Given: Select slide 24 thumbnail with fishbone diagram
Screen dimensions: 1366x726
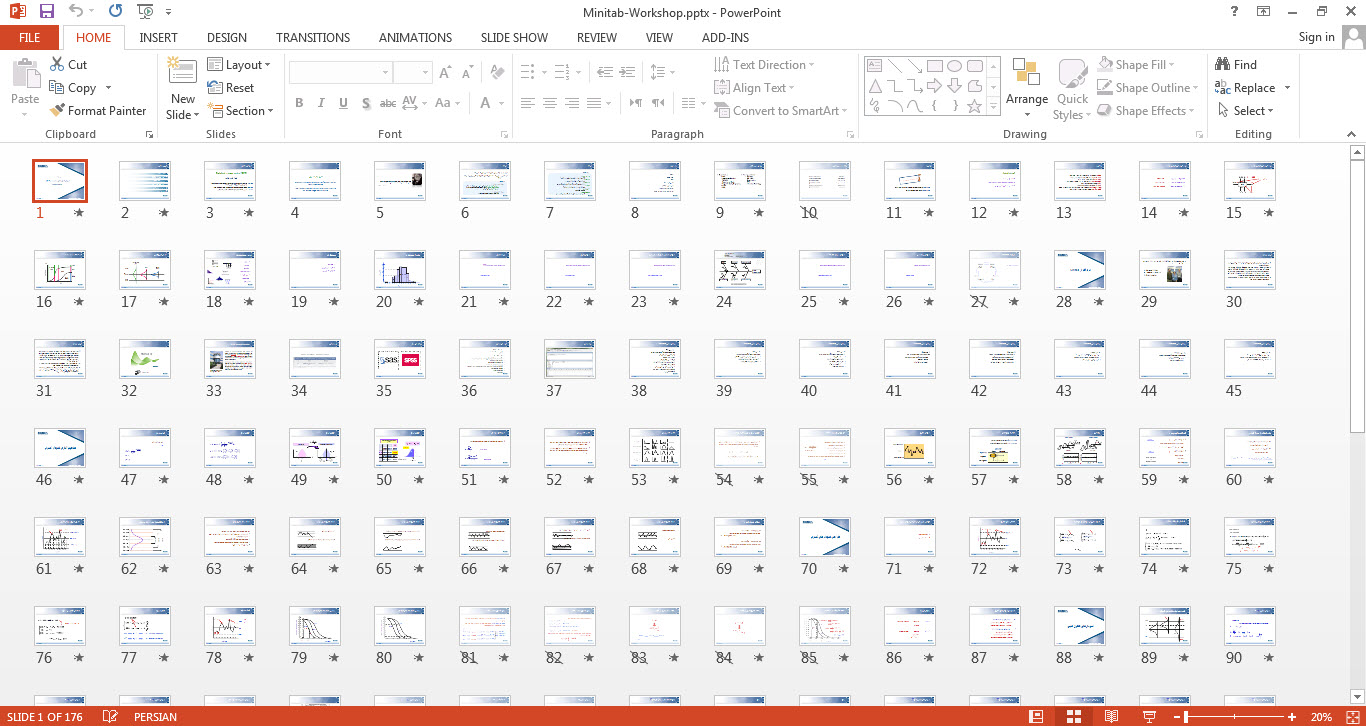Looking at the screenshot, I should point(740,270).
